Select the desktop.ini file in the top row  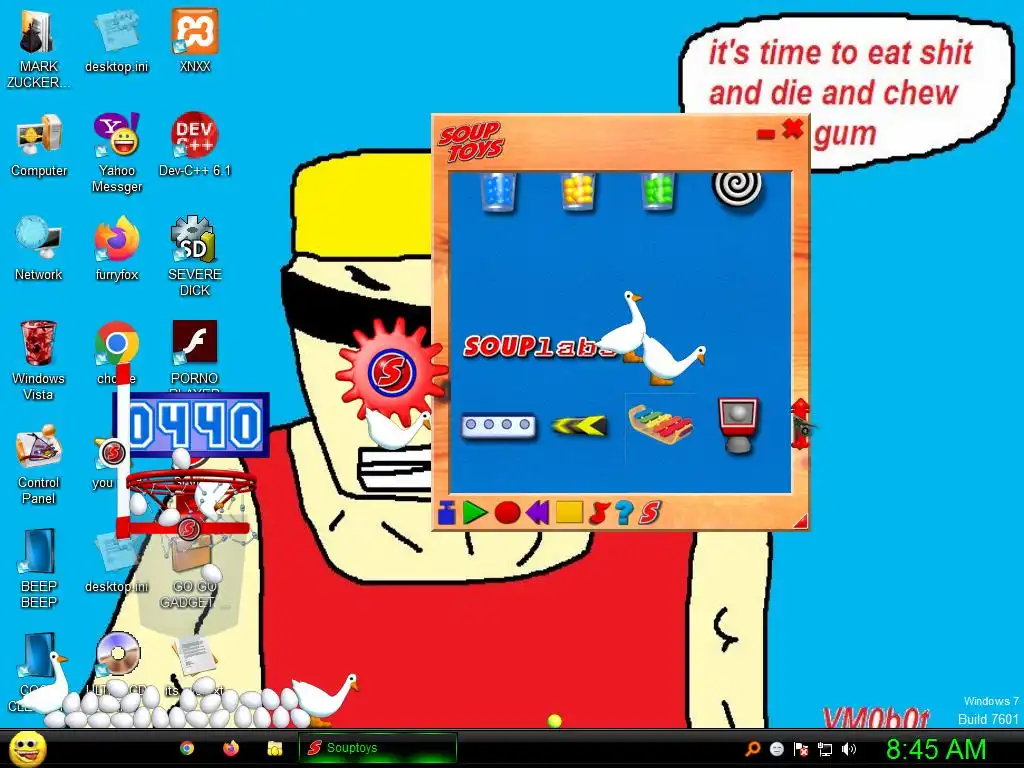(x=117, y=40)
